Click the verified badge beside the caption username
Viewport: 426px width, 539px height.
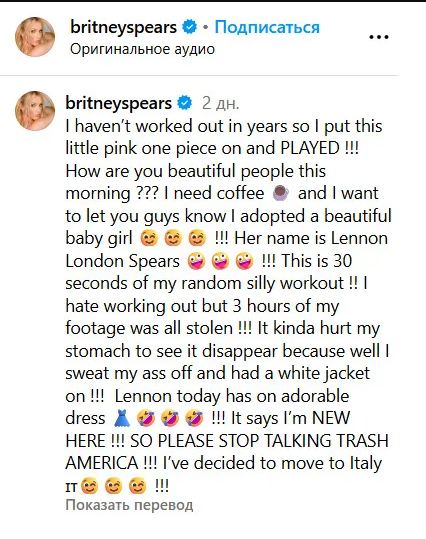185,103
